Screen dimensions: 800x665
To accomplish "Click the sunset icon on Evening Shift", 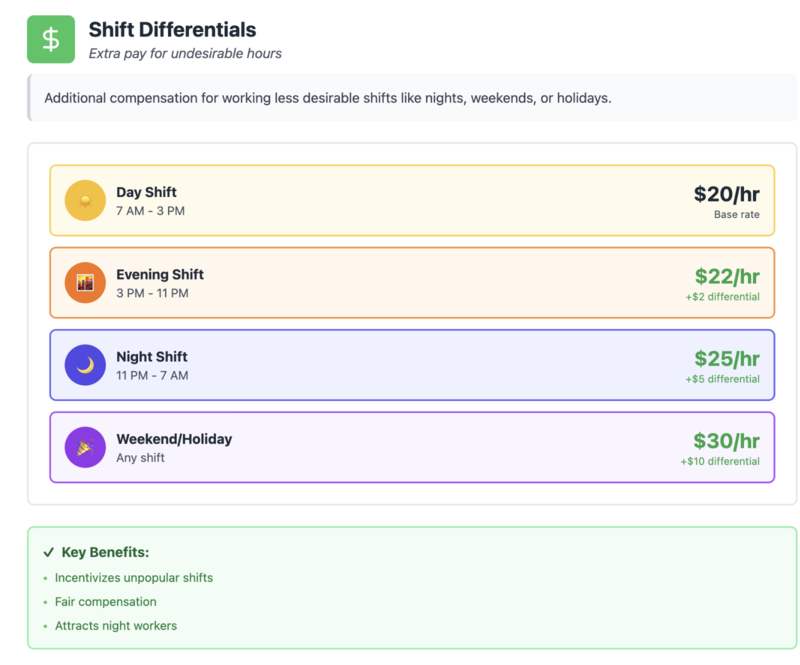I will (x=84, y=283).
